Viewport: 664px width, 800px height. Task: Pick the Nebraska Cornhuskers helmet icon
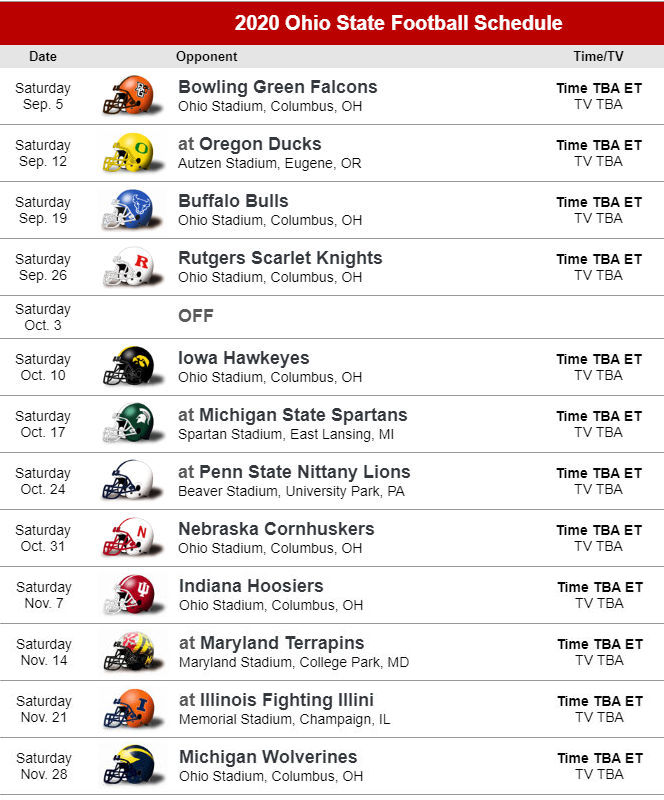pyautogui.click(x=132, y=538)
